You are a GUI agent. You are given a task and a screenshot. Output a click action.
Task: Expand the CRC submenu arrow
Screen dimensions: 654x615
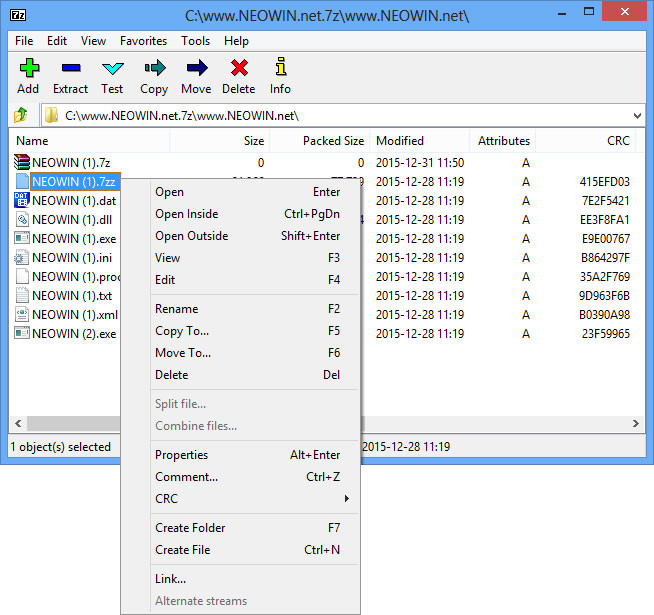tap(347, 498)
